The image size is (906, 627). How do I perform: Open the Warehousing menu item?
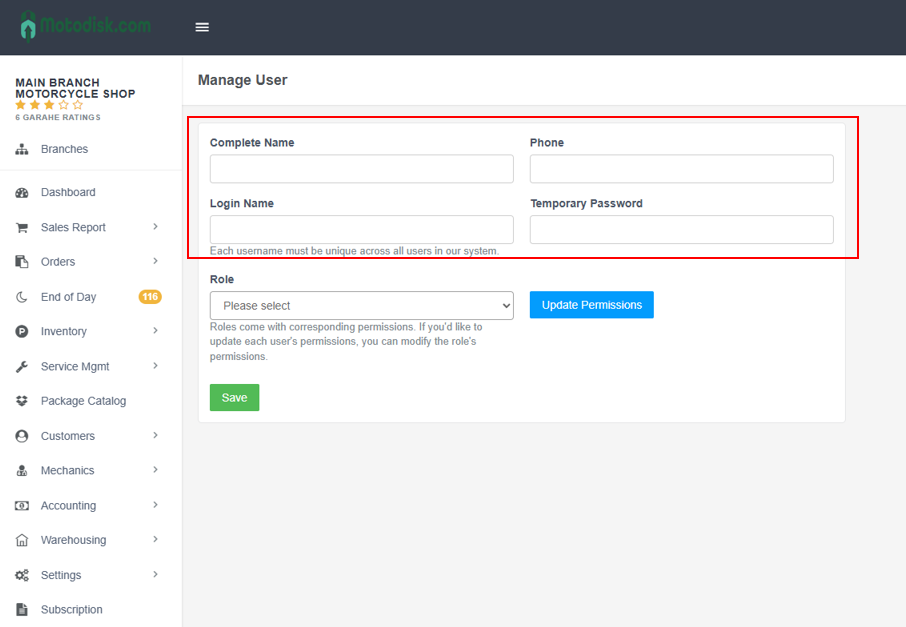point(73,540)
